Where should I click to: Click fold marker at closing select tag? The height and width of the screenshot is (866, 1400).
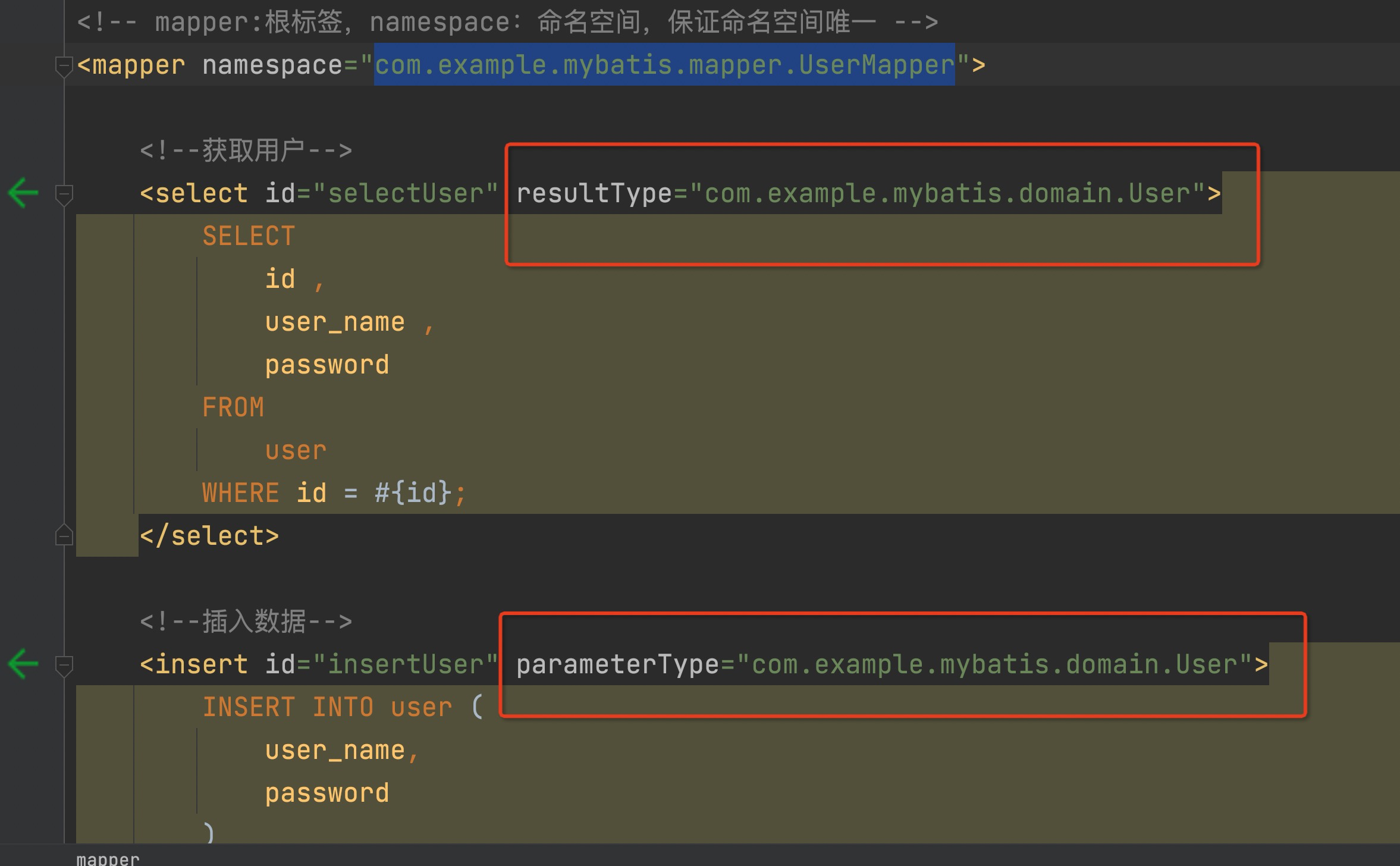point(64,535)
